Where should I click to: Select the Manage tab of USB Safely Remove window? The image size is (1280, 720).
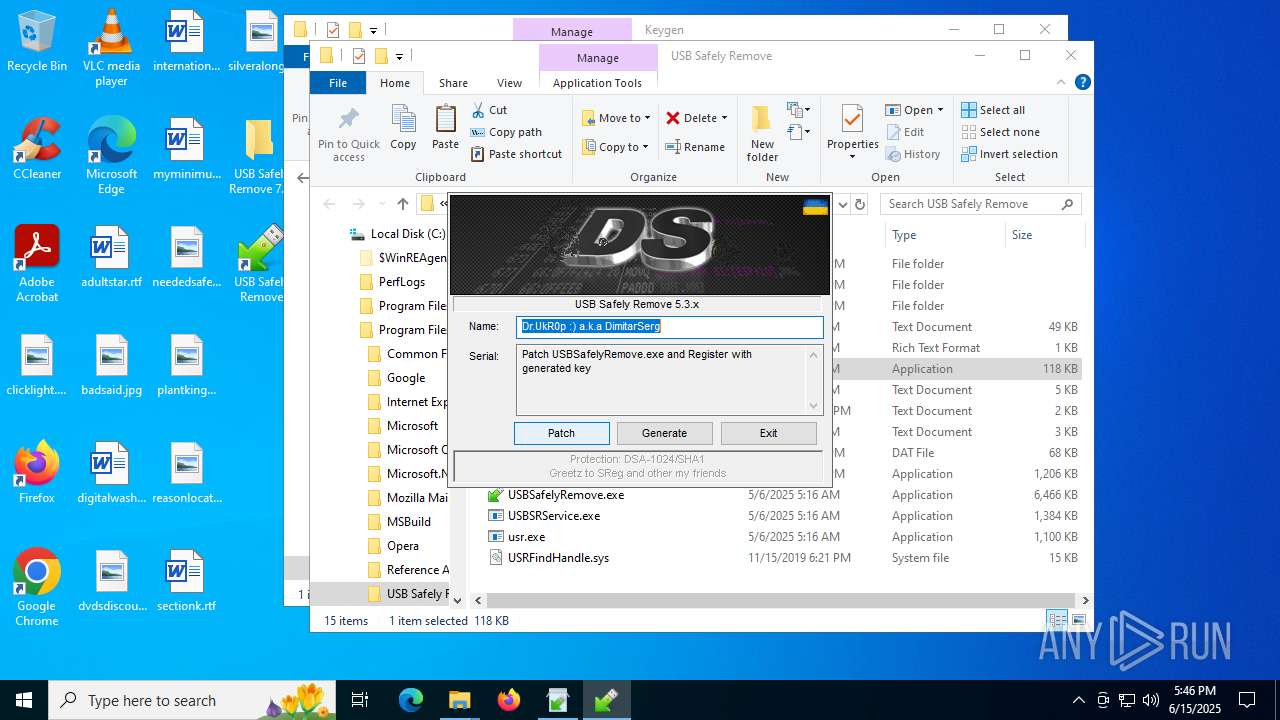(597, 58)
